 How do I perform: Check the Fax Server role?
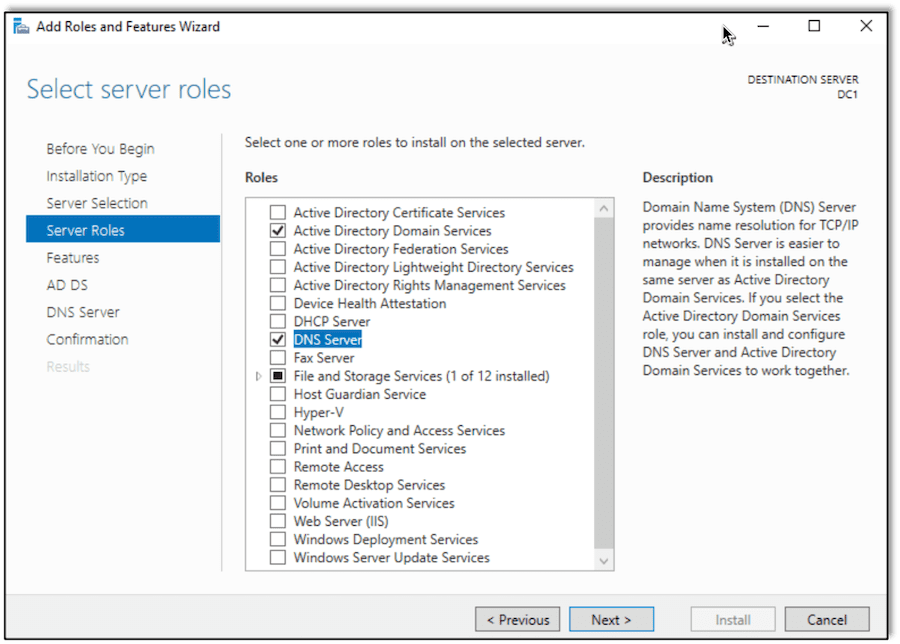(x=277, y=357)
